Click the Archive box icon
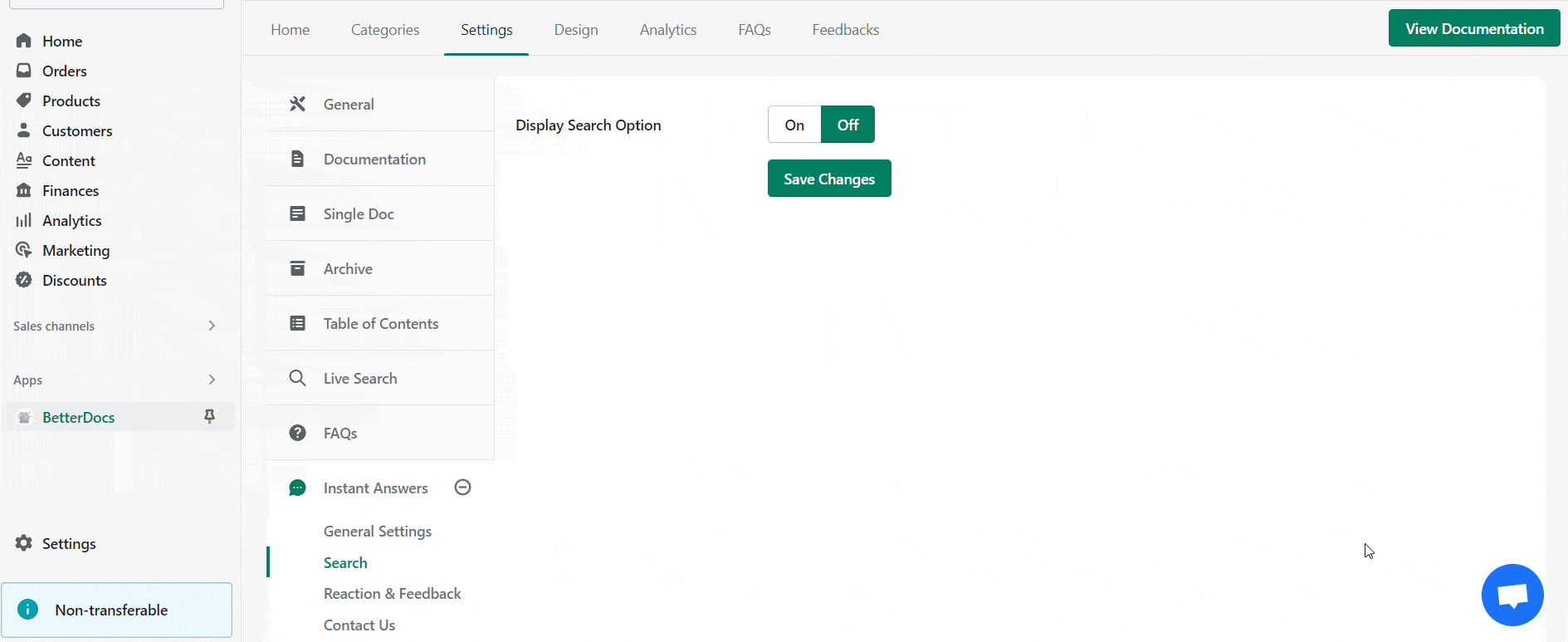 297,268
